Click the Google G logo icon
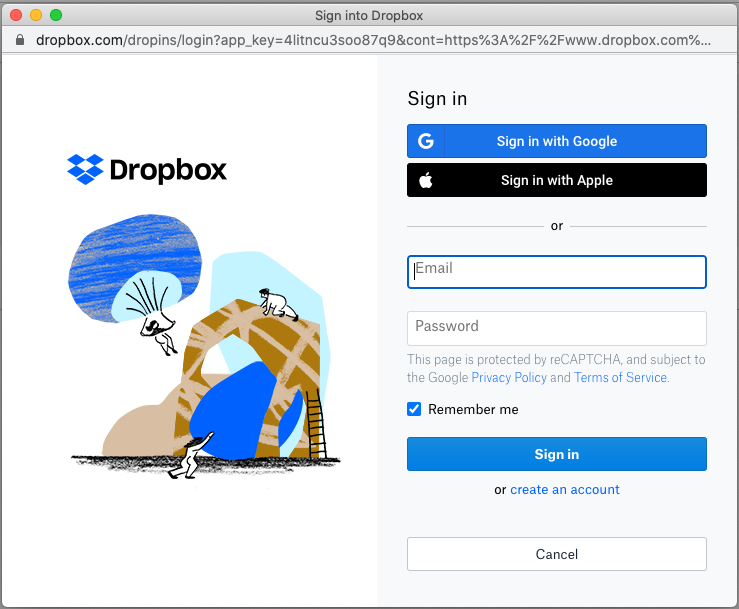 [x=426, y=141]
